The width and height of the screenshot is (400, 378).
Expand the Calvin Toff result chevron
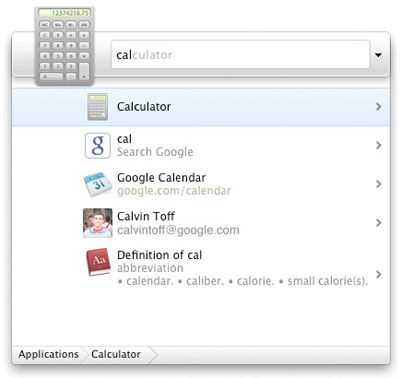click(378, 223)
